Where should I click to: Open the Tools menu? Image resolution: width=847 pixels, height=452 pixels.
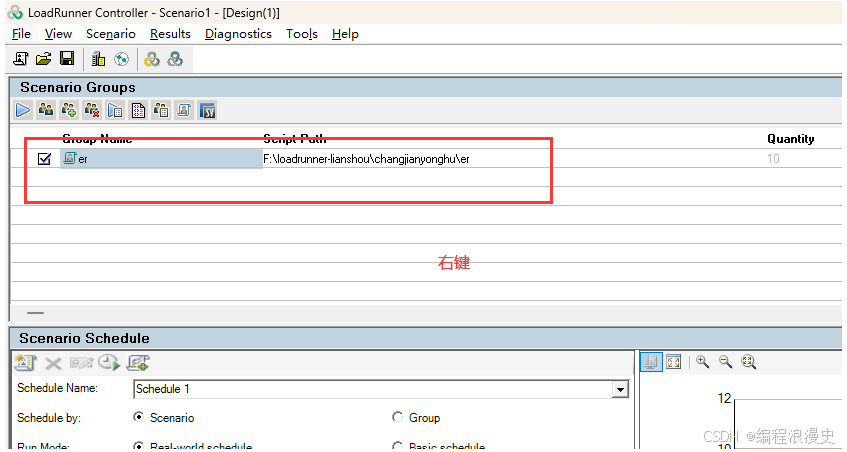click(301, 34)
